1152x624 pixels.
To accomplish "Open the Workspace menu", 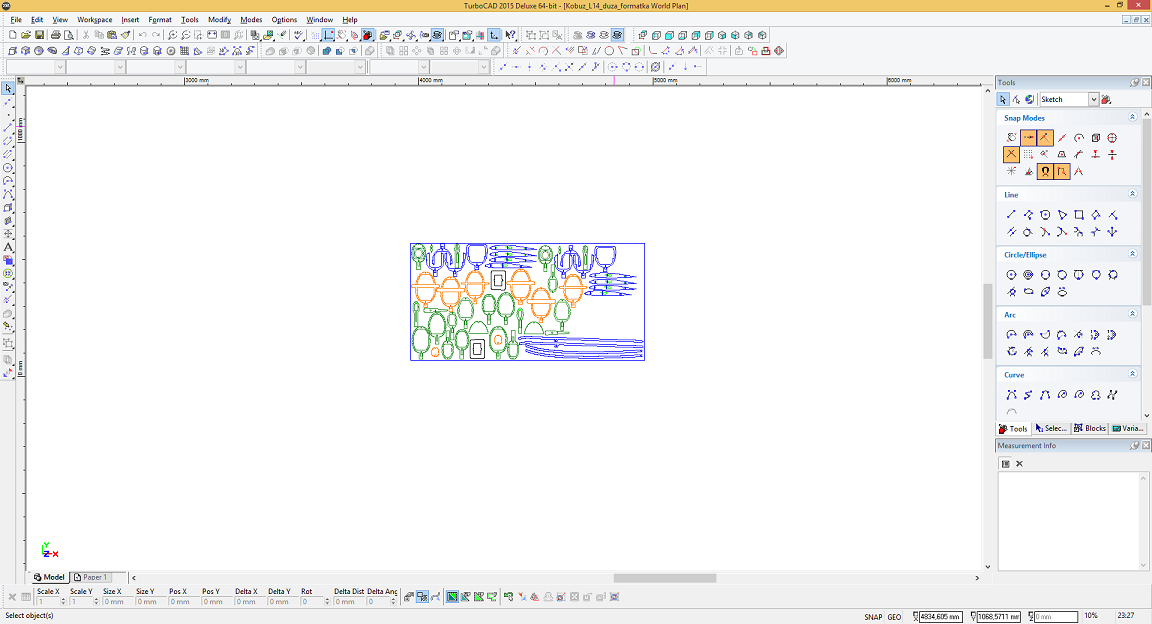I will pos(95,20).
